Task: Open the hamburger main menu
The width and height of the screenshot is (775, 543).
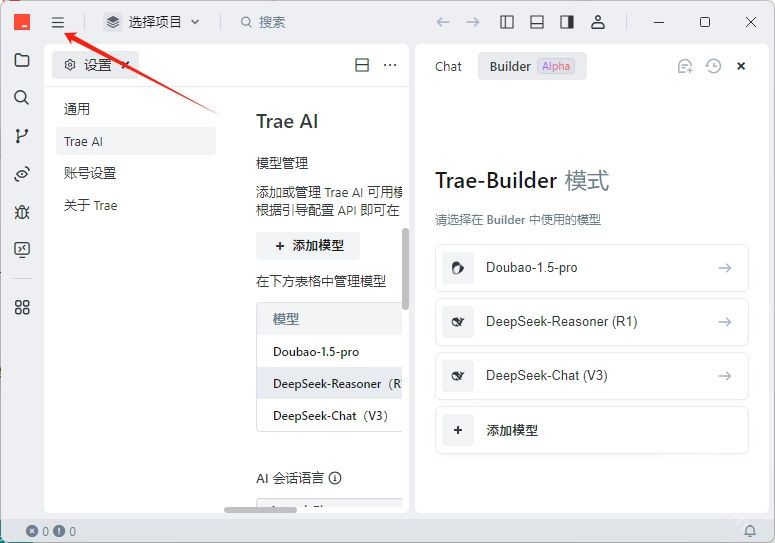Action: pos(58,22)
